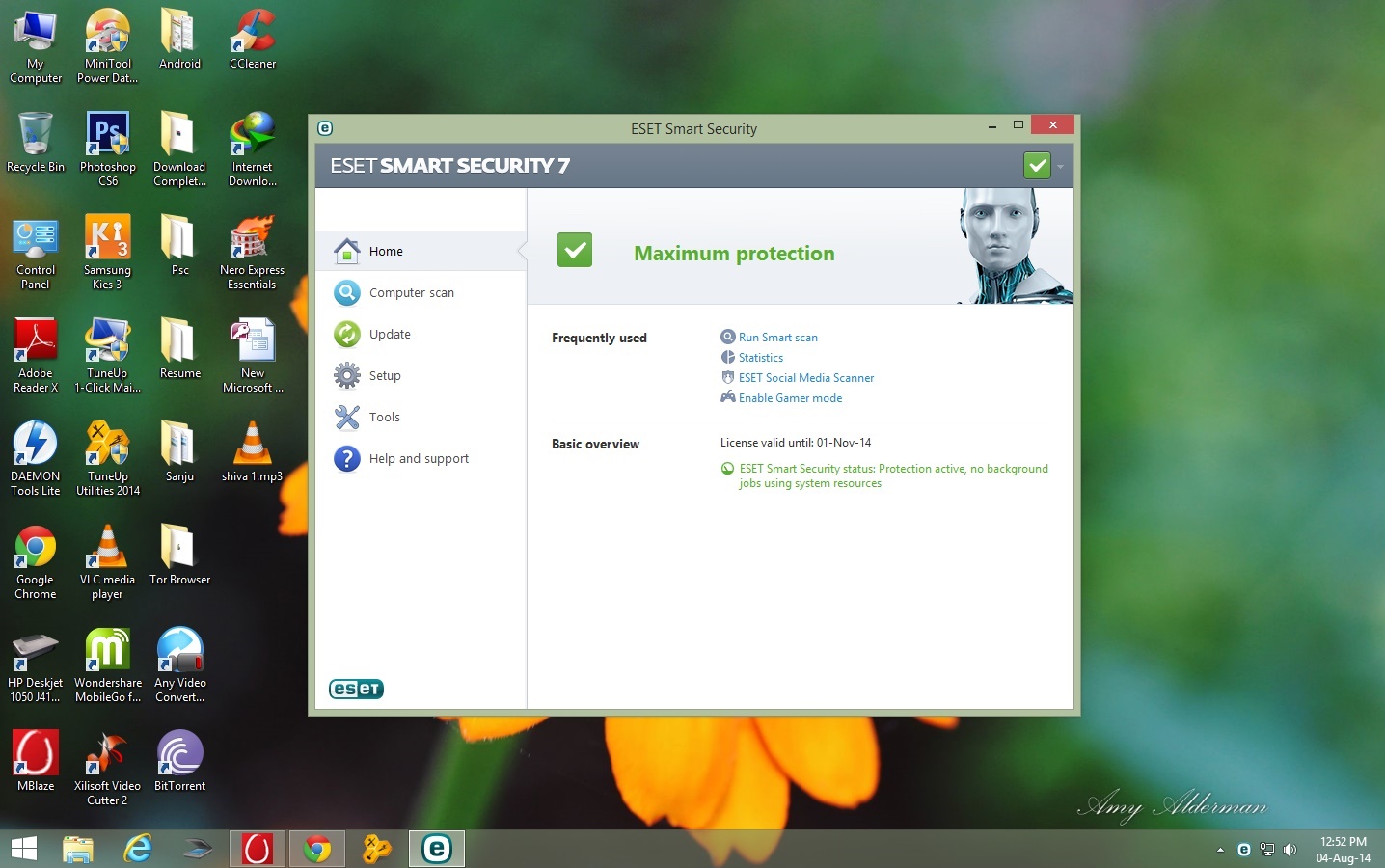Select the My Computer desktop icon
The height and width of the screenshot is (868, 1385).
click(36, 46)
